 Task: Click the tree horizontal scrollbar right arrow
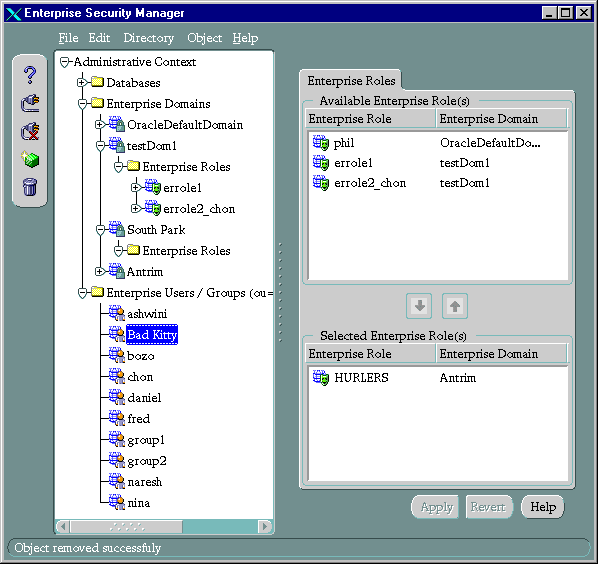[x=264, y=527]
